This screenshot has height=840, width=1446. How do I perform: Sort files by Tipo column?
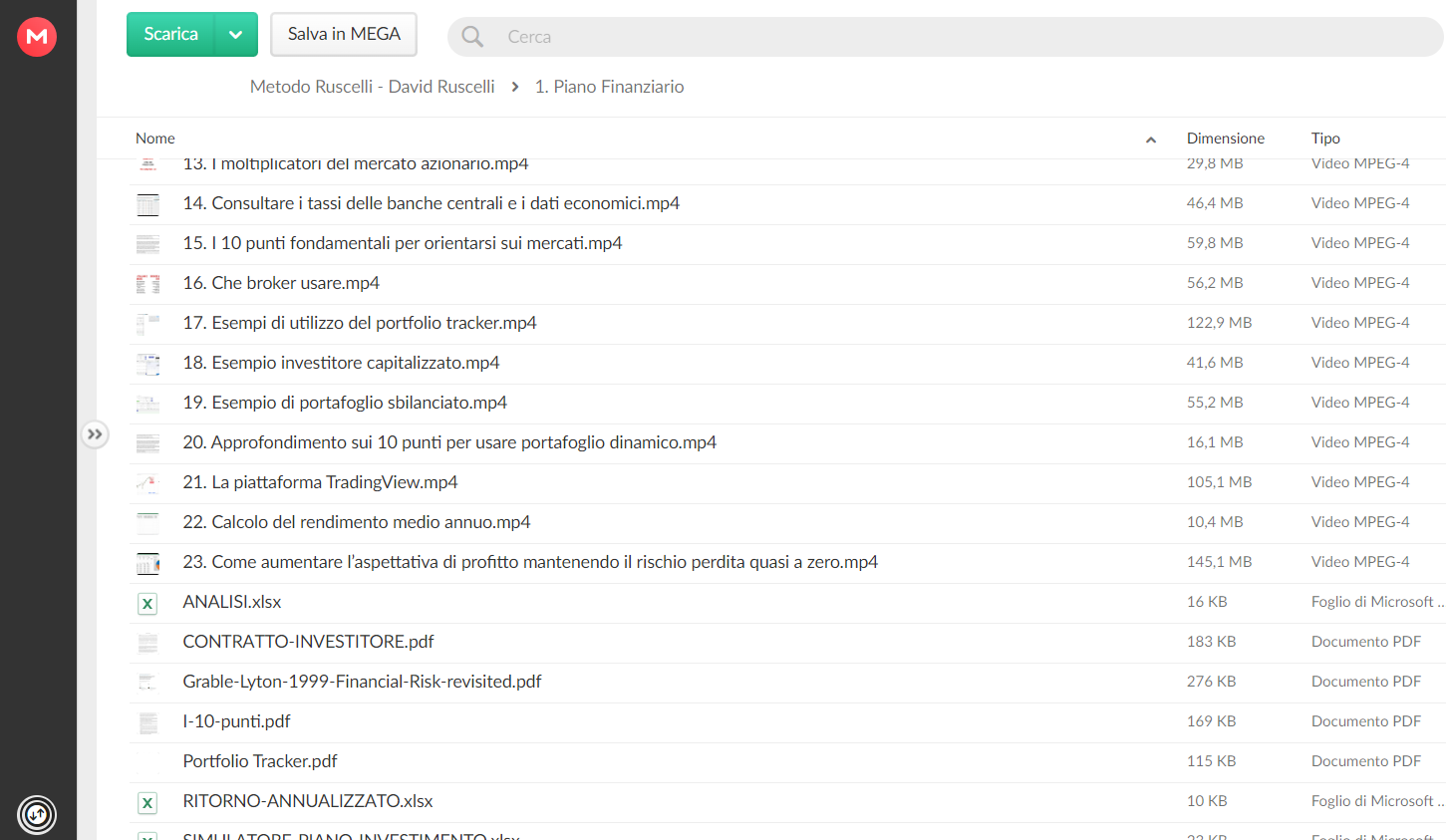[x=1325, y=139]
